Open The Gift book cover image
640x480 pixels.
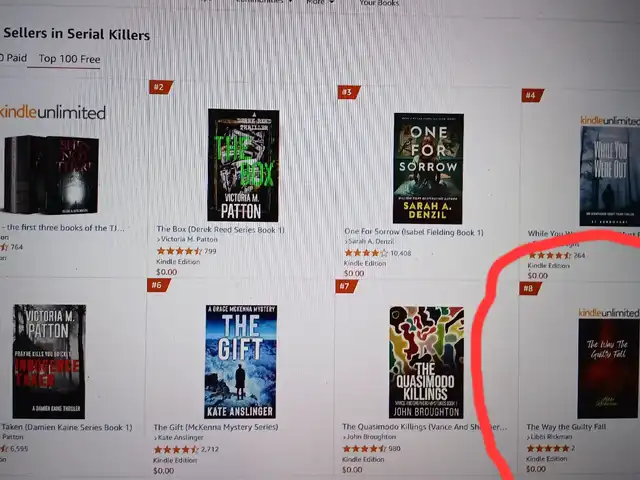pos(240,362)
